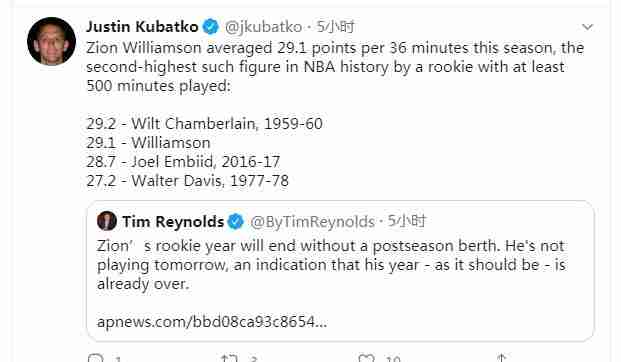Click the retweet arrows icon

[229, 358]
